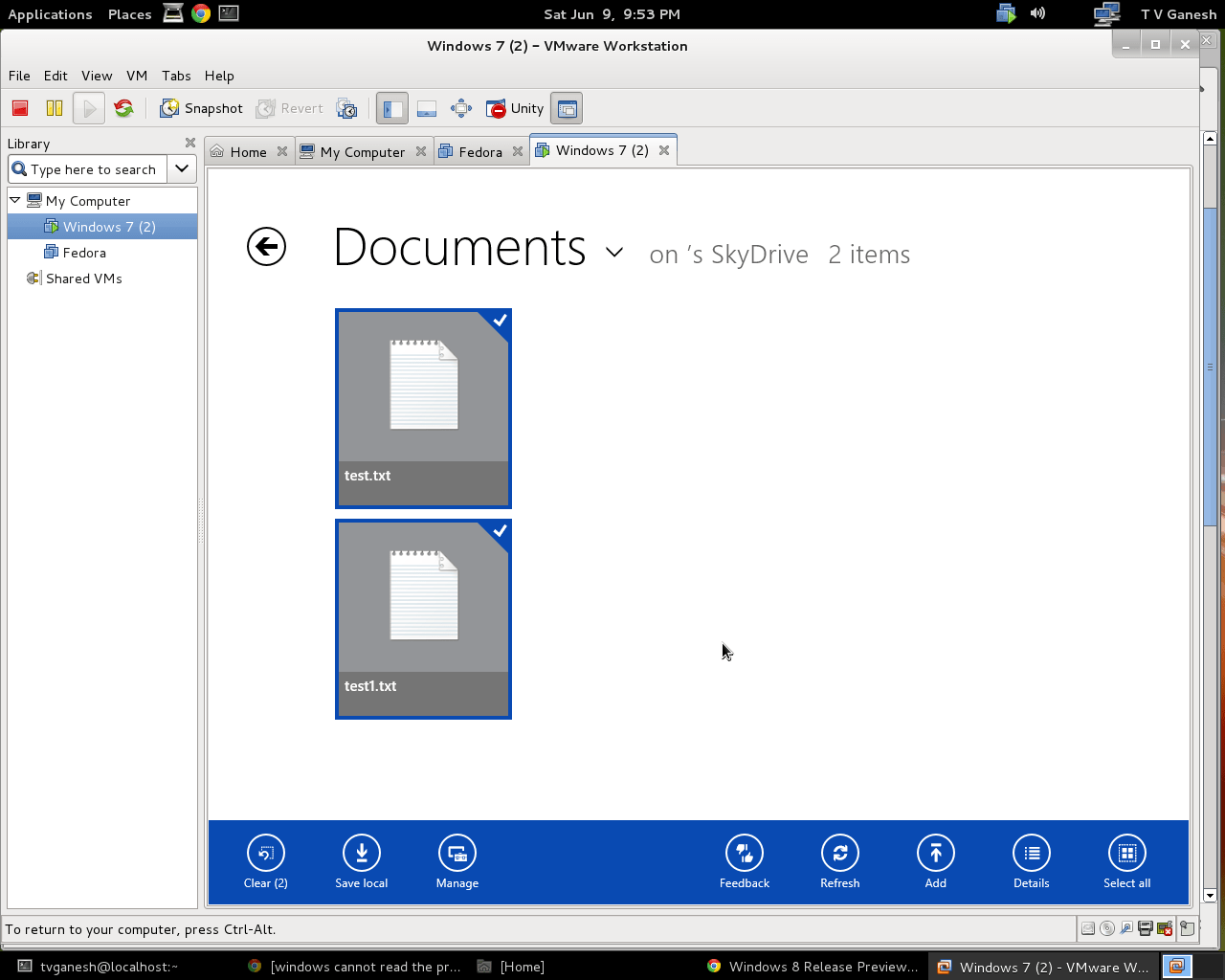This screenshot has width=1225, height=980.
Task: Click the printer status icon
Action: pyautogui.click(x=1145, y=928)
